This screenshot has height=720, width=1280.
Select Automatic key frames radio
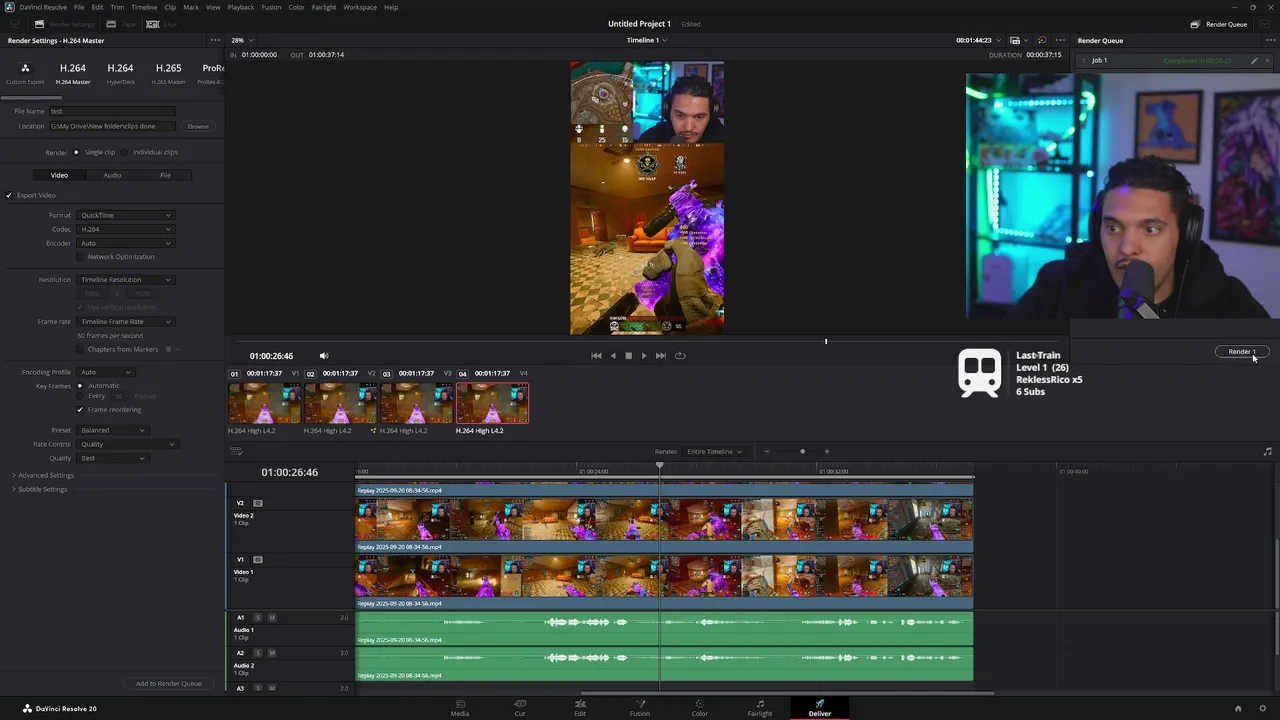coord(80,386)
